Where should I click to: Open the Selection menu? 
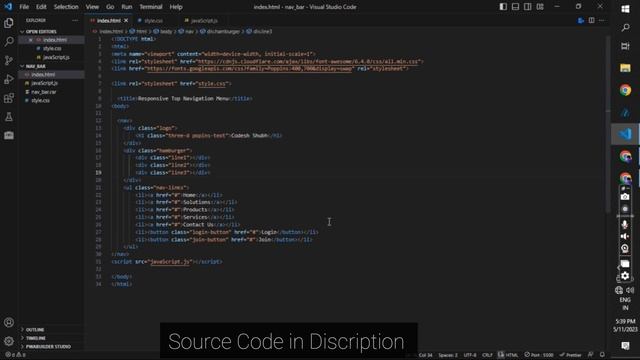point(66,7)
